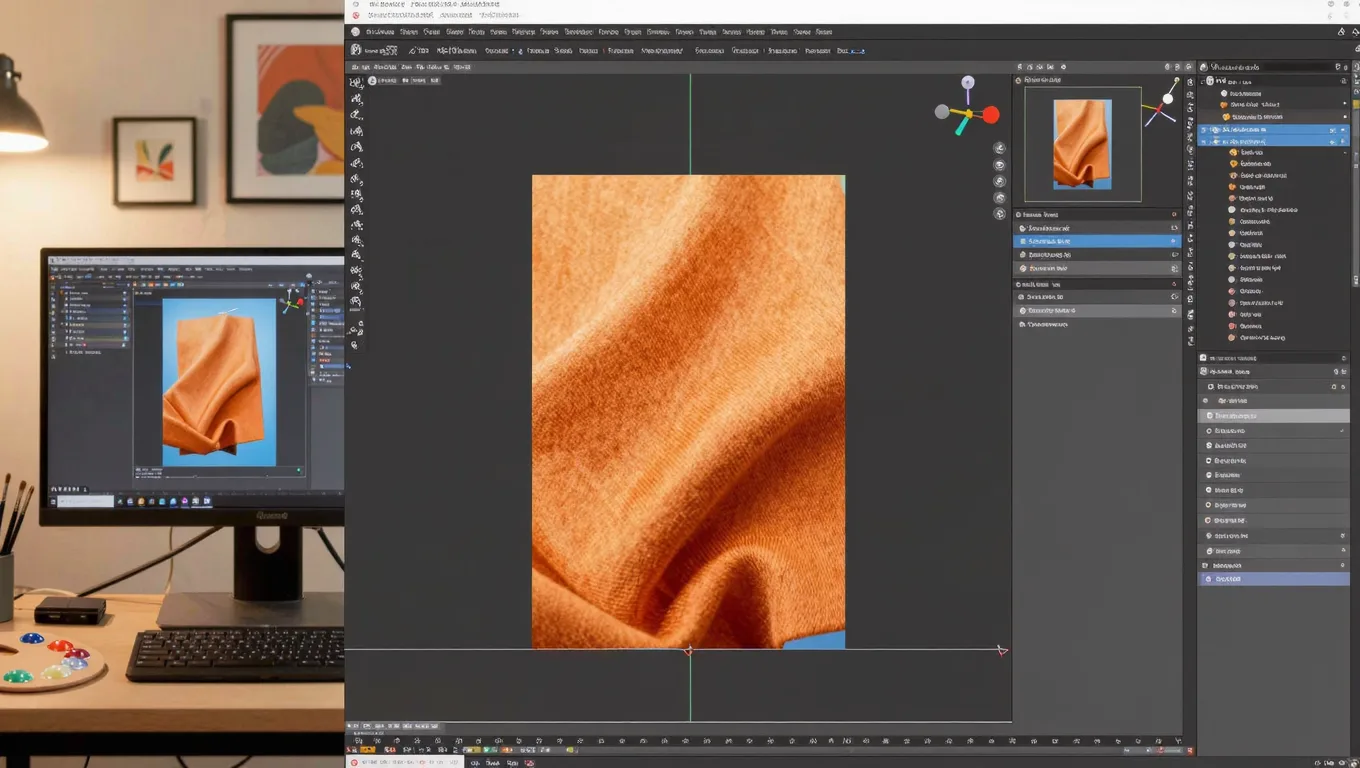The height and width of the screenshot is (768, 1360).
Task: Click the red circular icon in the bottom-left status bar
Action: [355, 762]
